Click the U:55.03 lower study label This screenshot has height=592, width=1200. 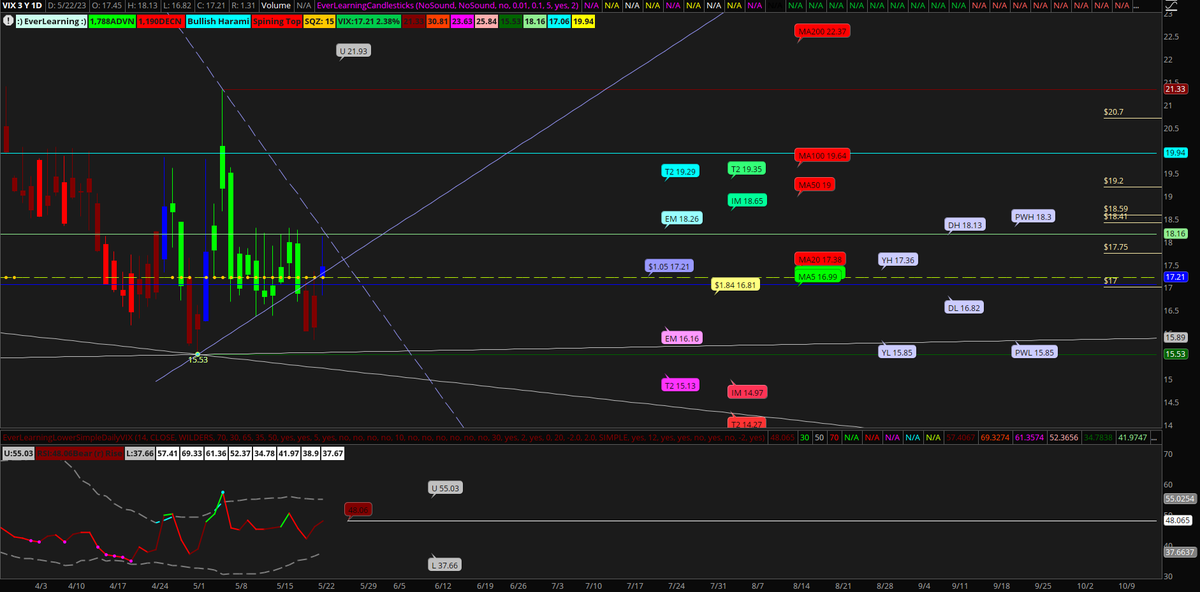[18, 453]
